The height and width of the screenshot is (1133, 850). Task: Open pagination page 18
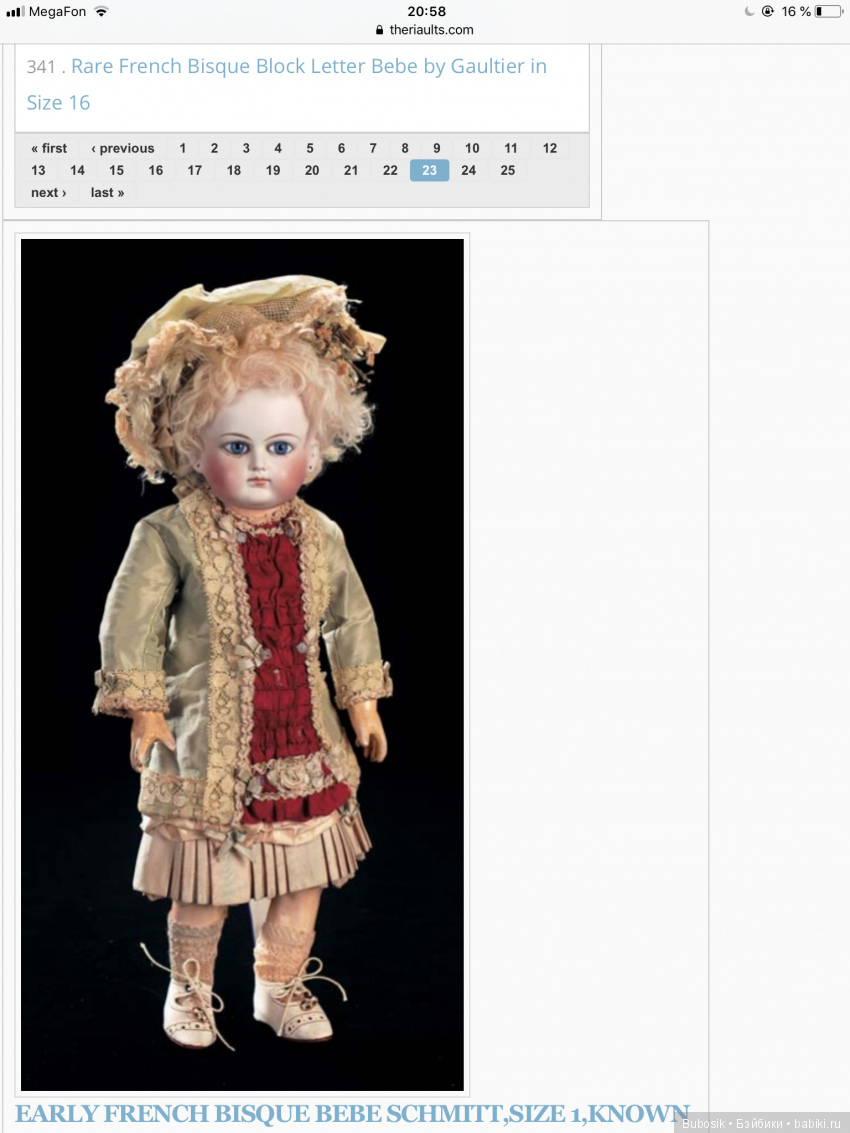(233, 171)
